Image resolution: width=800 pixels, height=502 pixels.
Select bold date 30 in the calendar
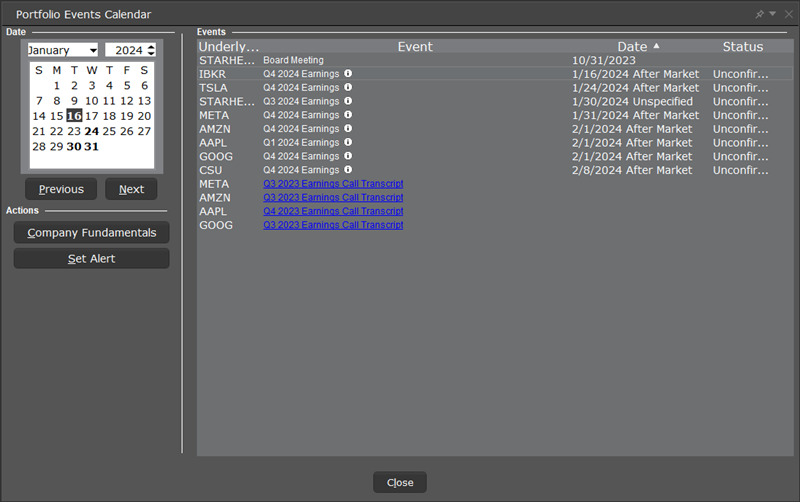tap(74, 146)
